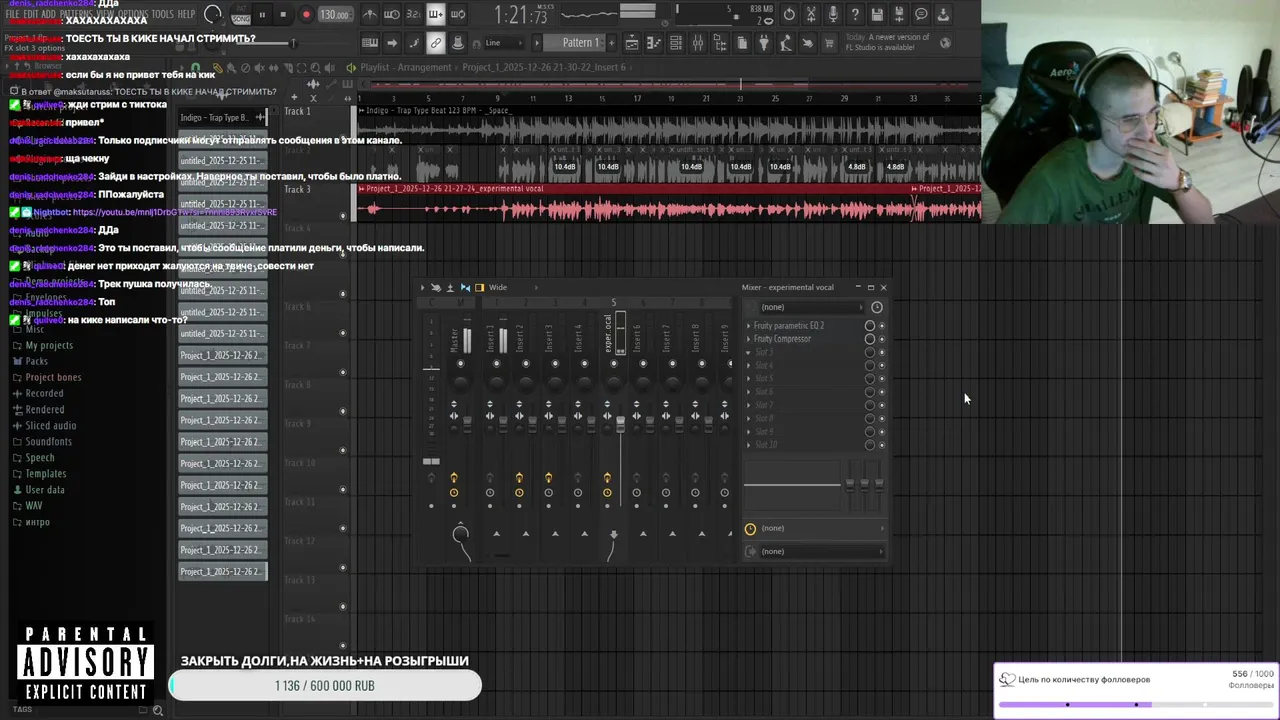Image resolution: width=1280 pixels, height=720 pixels.
Task: Open the mixer options menu arrow
Action: [x=422, y=288]
